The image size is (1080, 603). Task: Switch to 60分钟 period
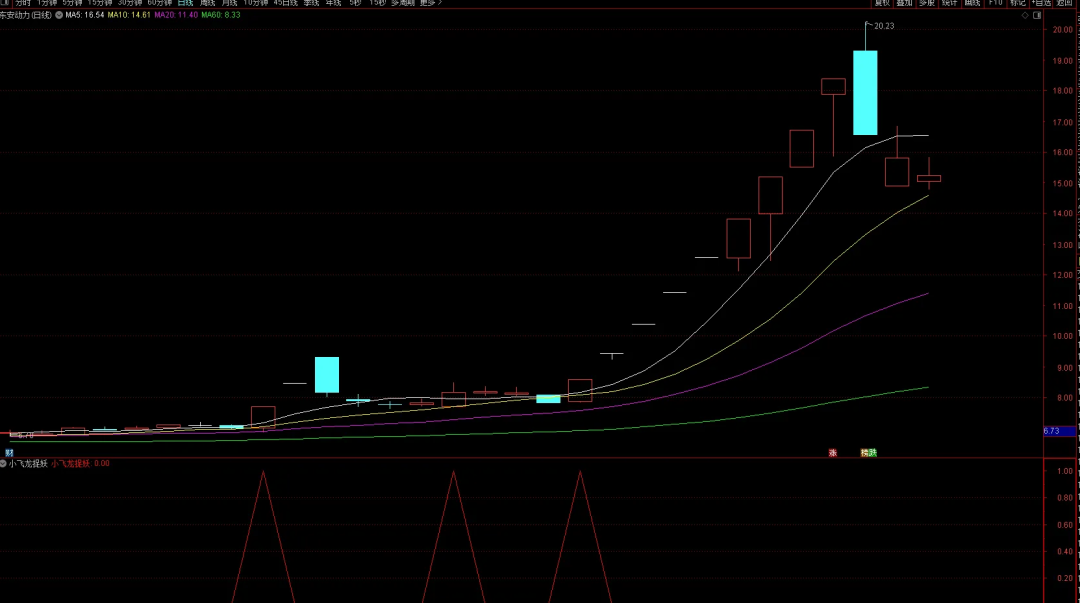click(x=160, y=3)
